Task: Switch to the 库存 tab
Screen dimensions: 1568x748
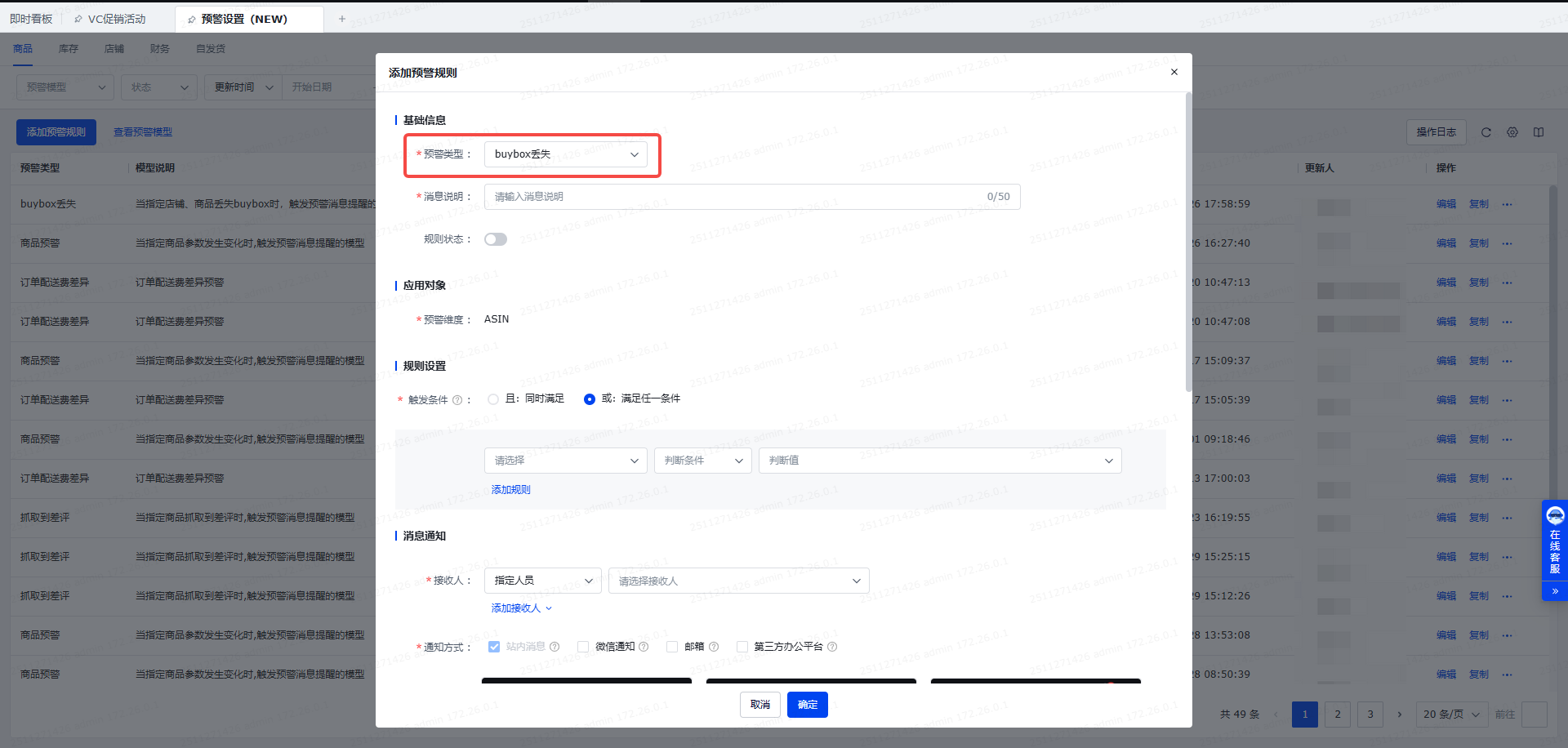Action: 69,49
